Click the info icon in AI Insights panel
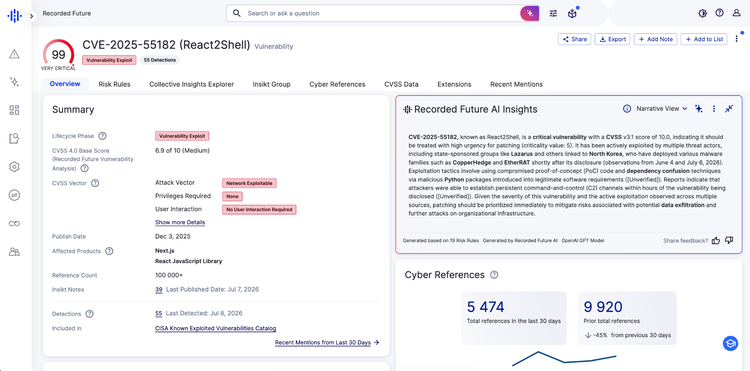This screenshot has width=750, height=371. click(627, 109)
